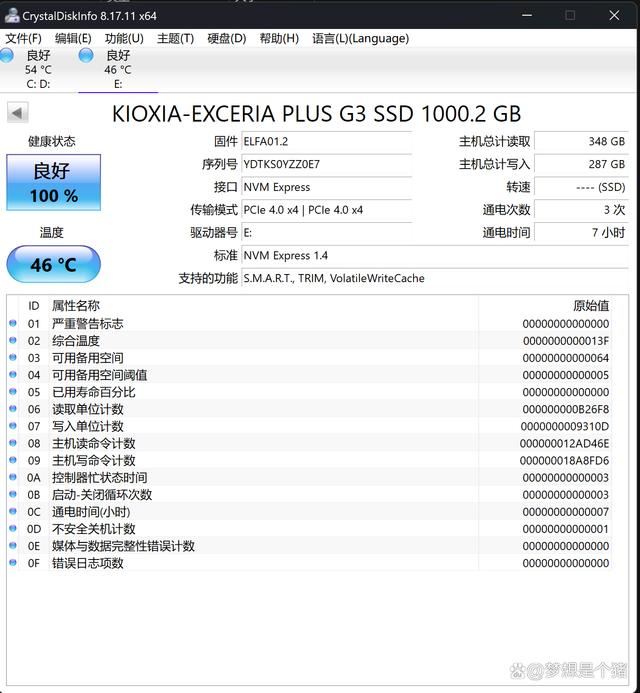Click status dot of attribute 08 主机读命令计数
The image size is (640, 693).
(x=13, y=443)
